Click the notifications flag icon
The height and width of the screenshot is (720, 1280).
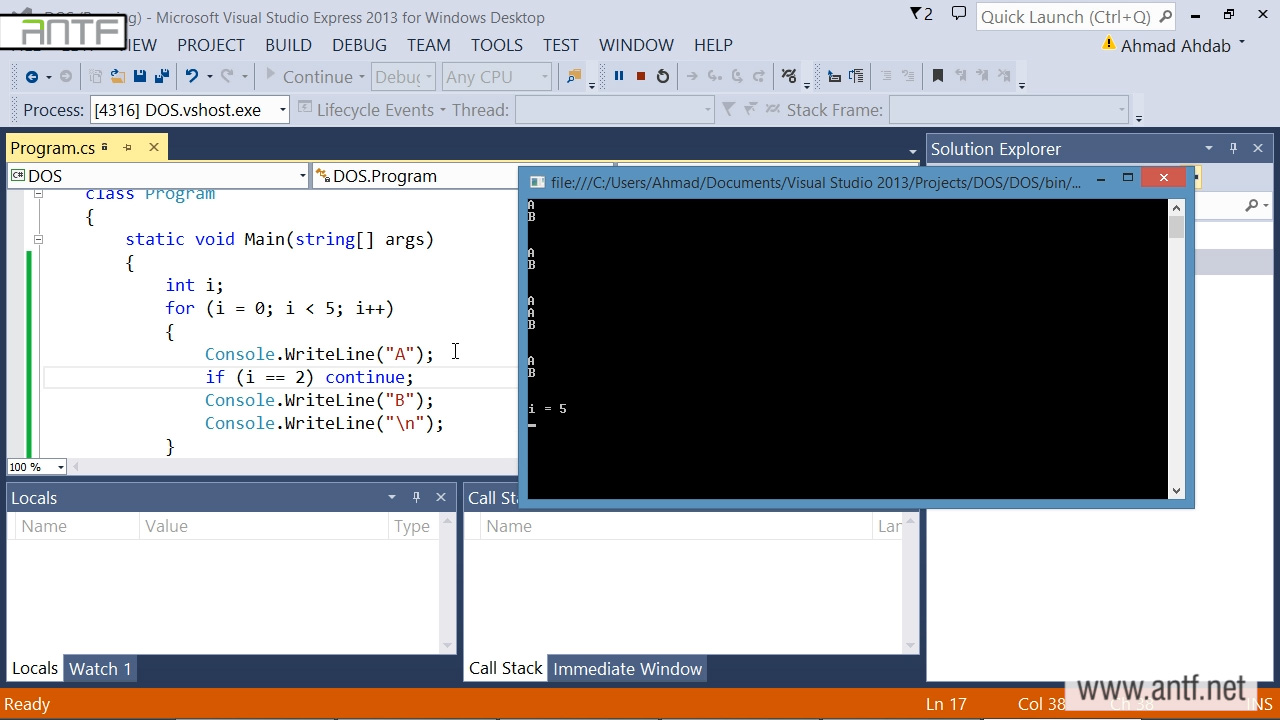pyautogui.click(x=920, y=14)
